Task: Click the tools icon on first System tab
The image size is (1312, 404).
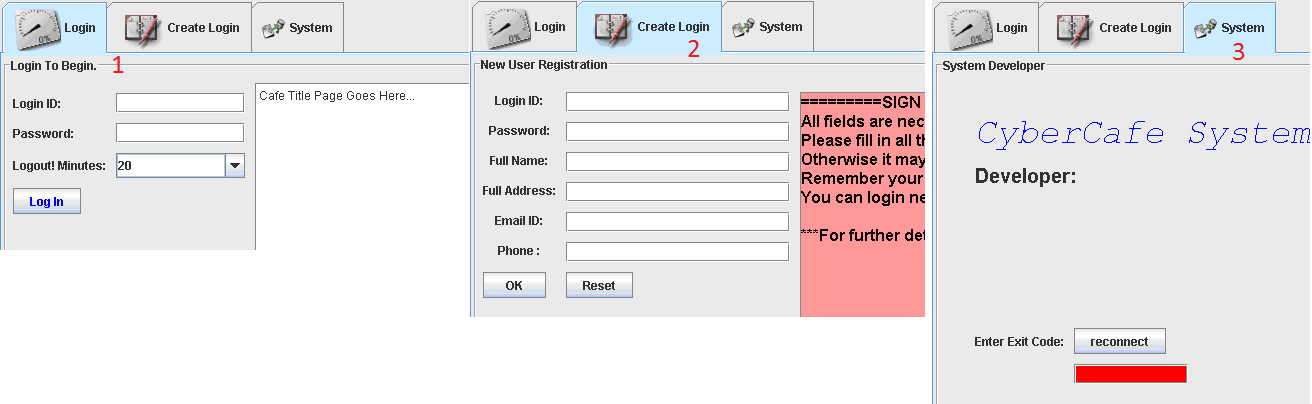Action: [273, 28]
